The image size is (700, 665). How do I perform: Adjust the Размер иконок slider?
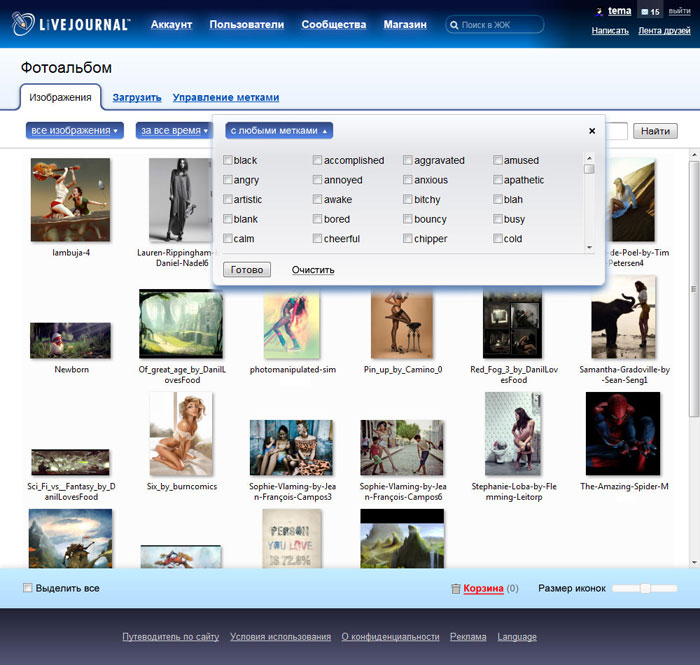click(646, 588)
